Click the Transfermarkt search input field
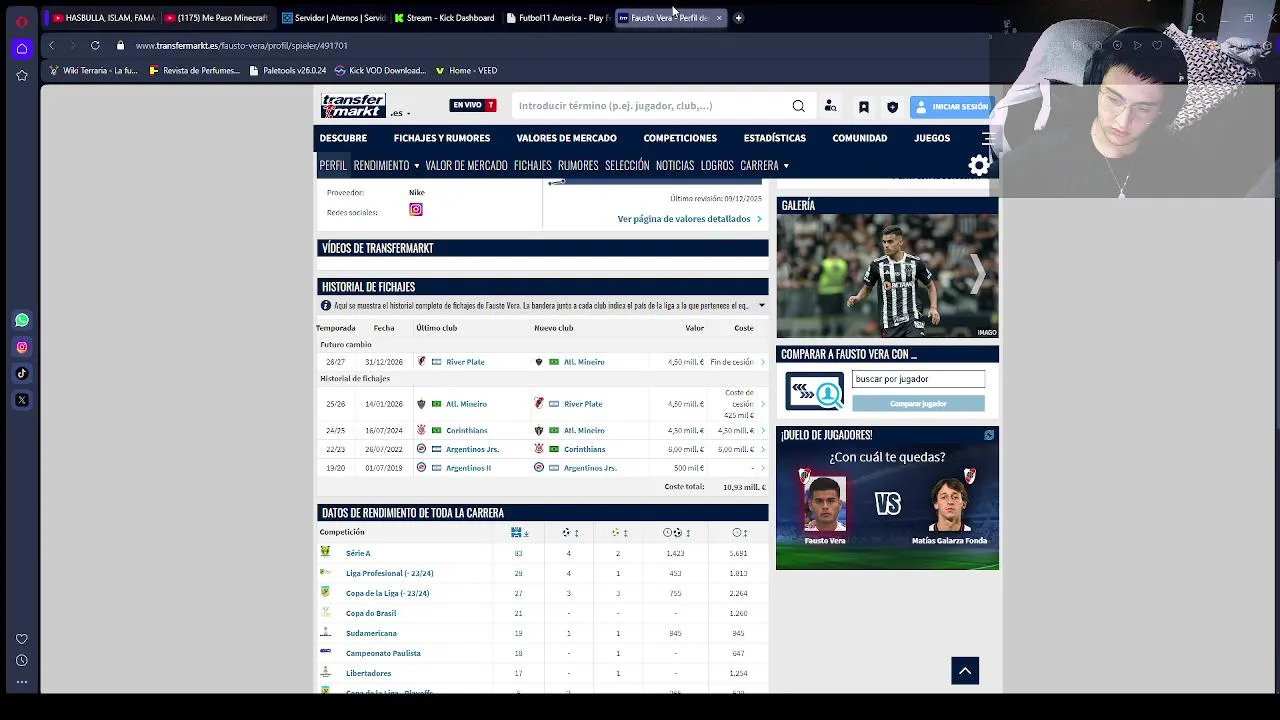 pyautogui.click(x=650, y=106)
